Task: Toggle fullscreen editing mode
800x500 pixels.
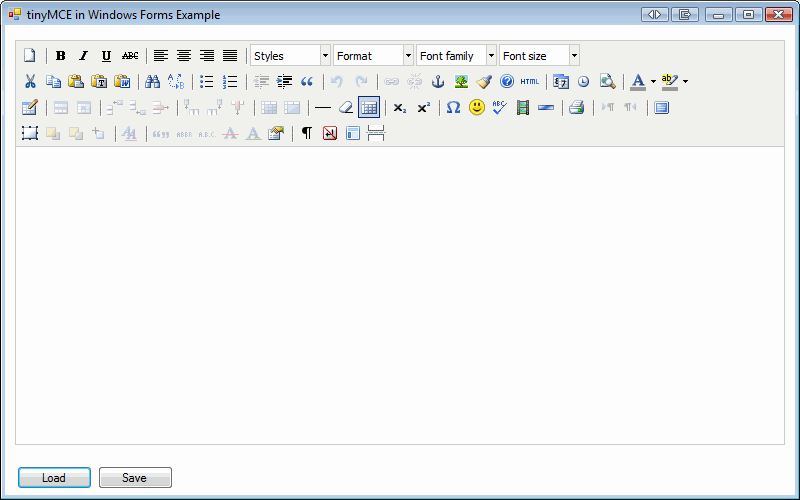Action: [661, 107]
